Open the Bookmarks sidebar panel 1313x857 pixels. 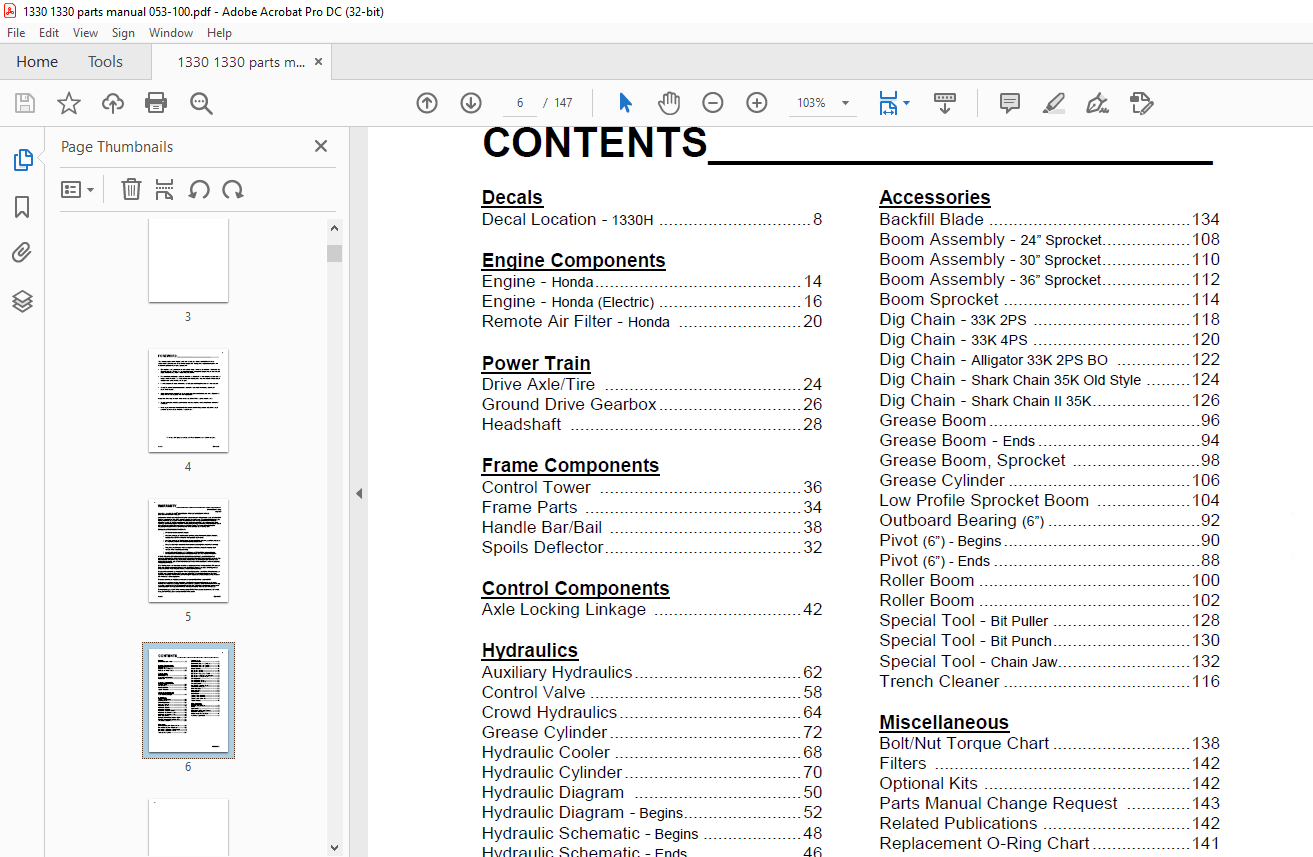[22, 207]
